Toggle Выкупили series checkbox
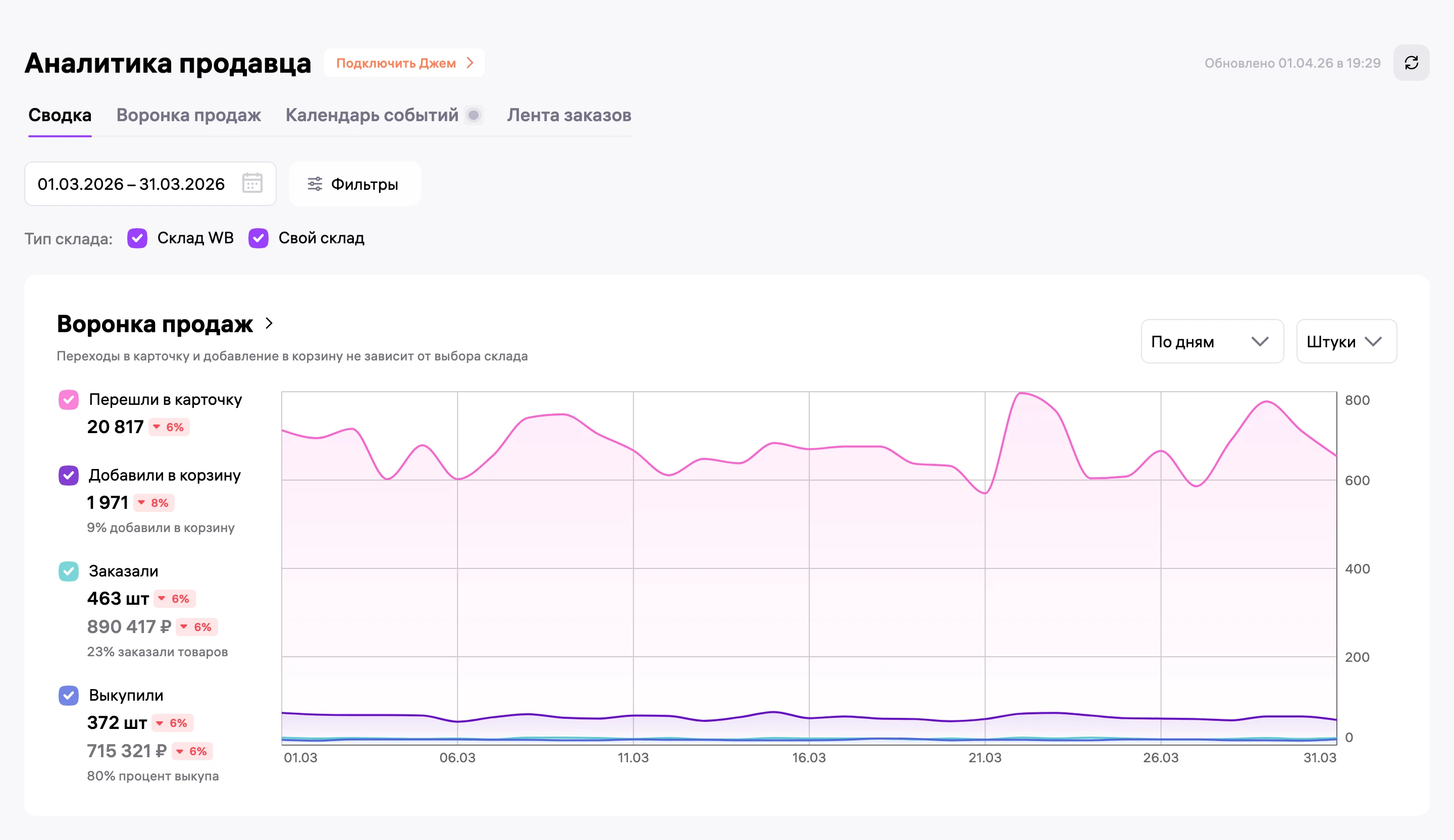 click(x=69, y=695)
